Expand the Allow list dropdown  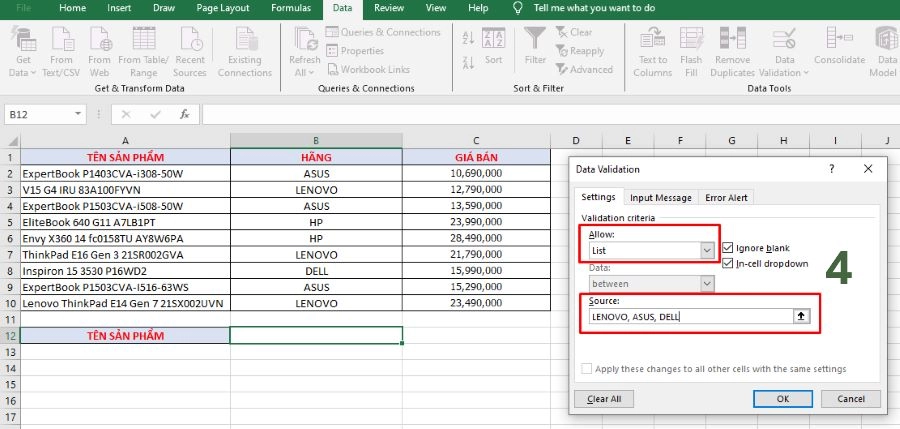707,251
